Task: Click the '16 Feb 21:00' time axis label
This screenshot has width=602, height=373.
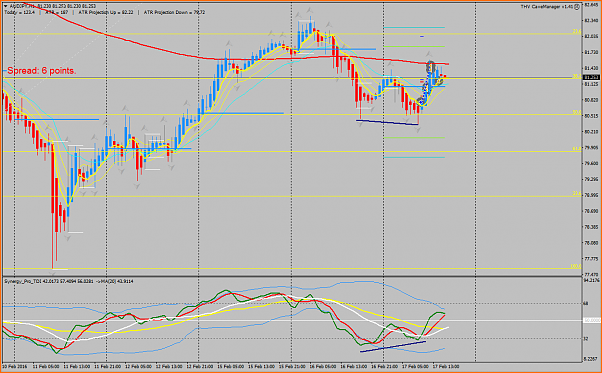Action: [x=384, y=366]
